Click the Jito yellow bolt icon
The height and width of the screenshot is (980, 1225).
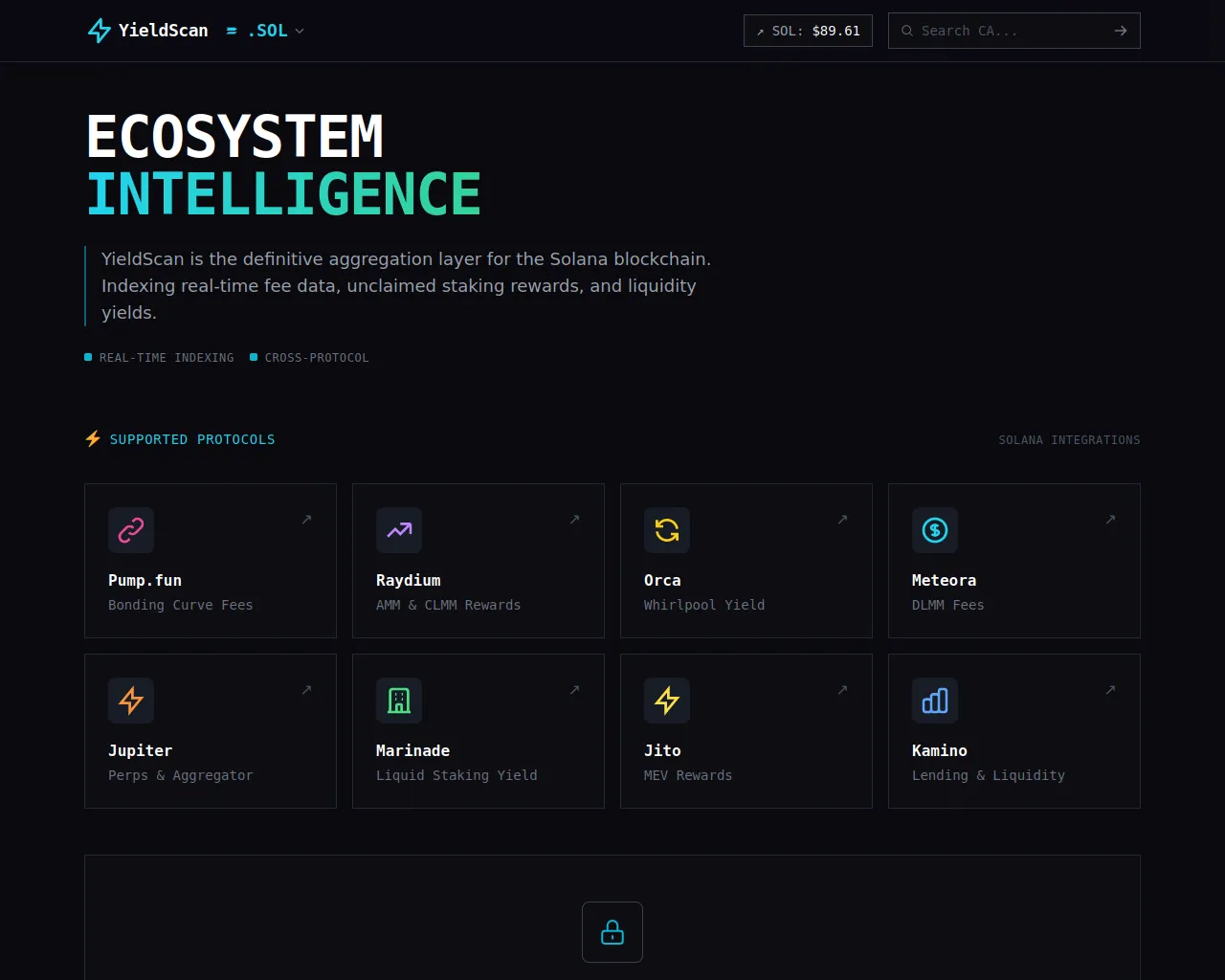pos(667,701)
